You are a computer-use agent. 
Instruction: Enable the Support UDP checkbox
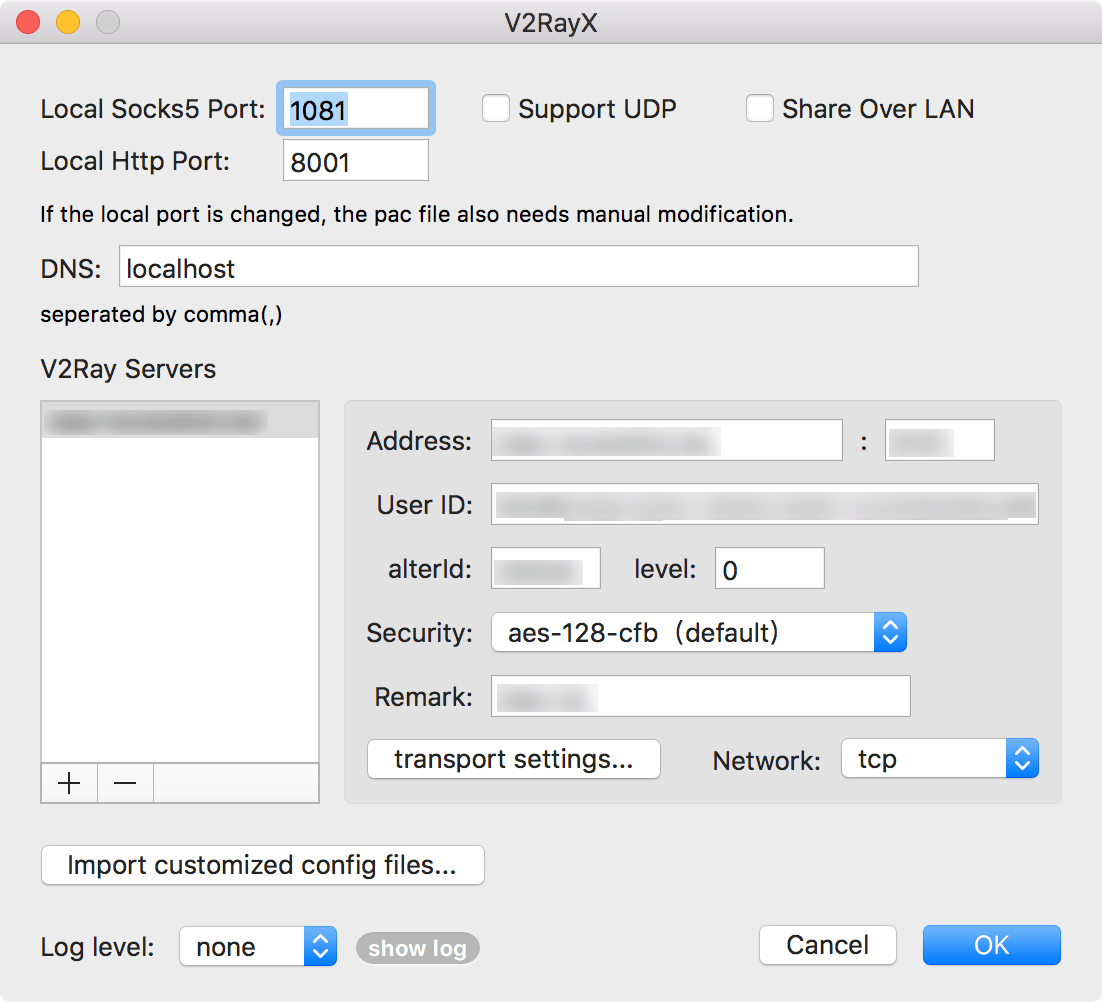pyautogui.click(x=496, y=108)
